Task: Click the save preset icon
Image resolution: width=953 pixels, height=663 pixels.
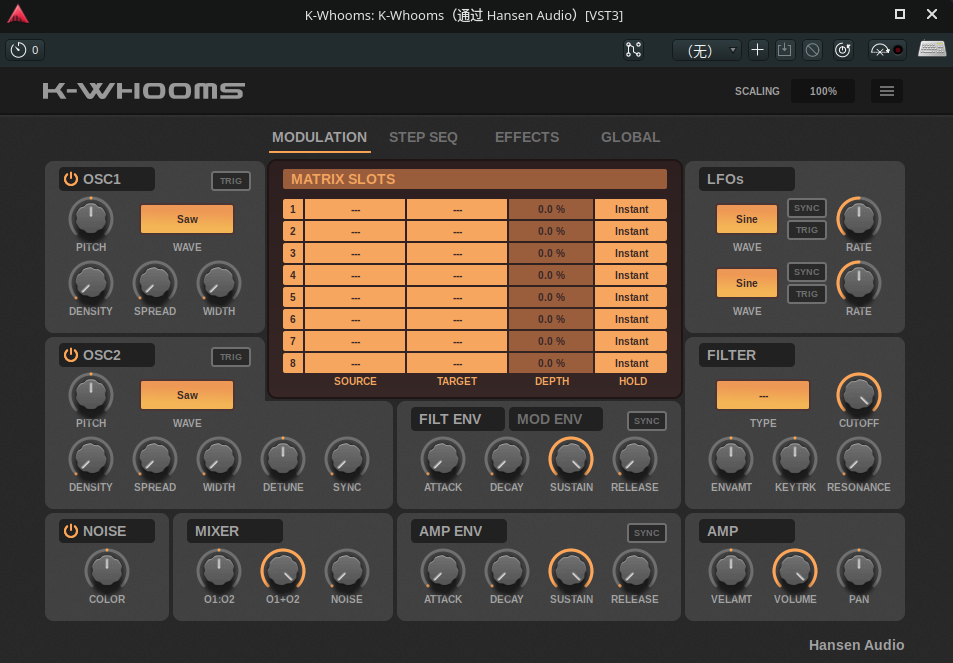Action: [x=785, y=50]
